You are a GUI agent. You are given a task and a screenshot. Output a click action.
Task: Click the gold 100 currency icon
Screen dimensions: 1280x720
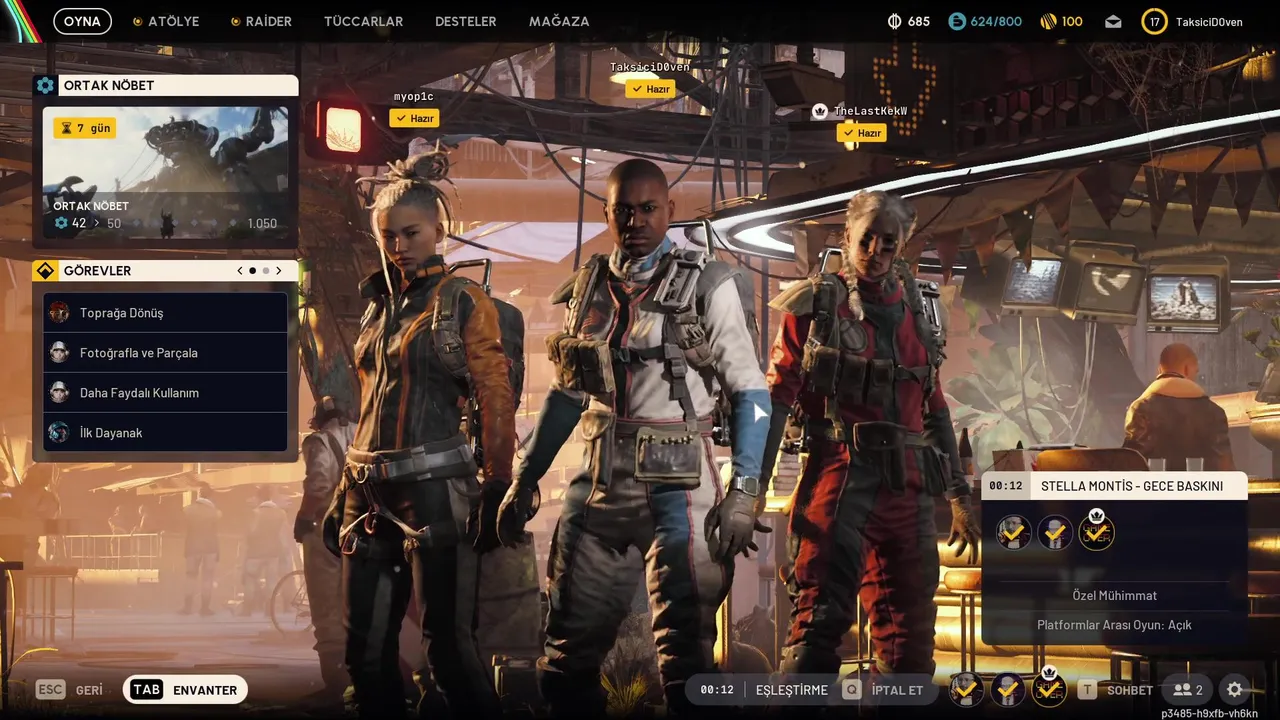click(1049, 21)
